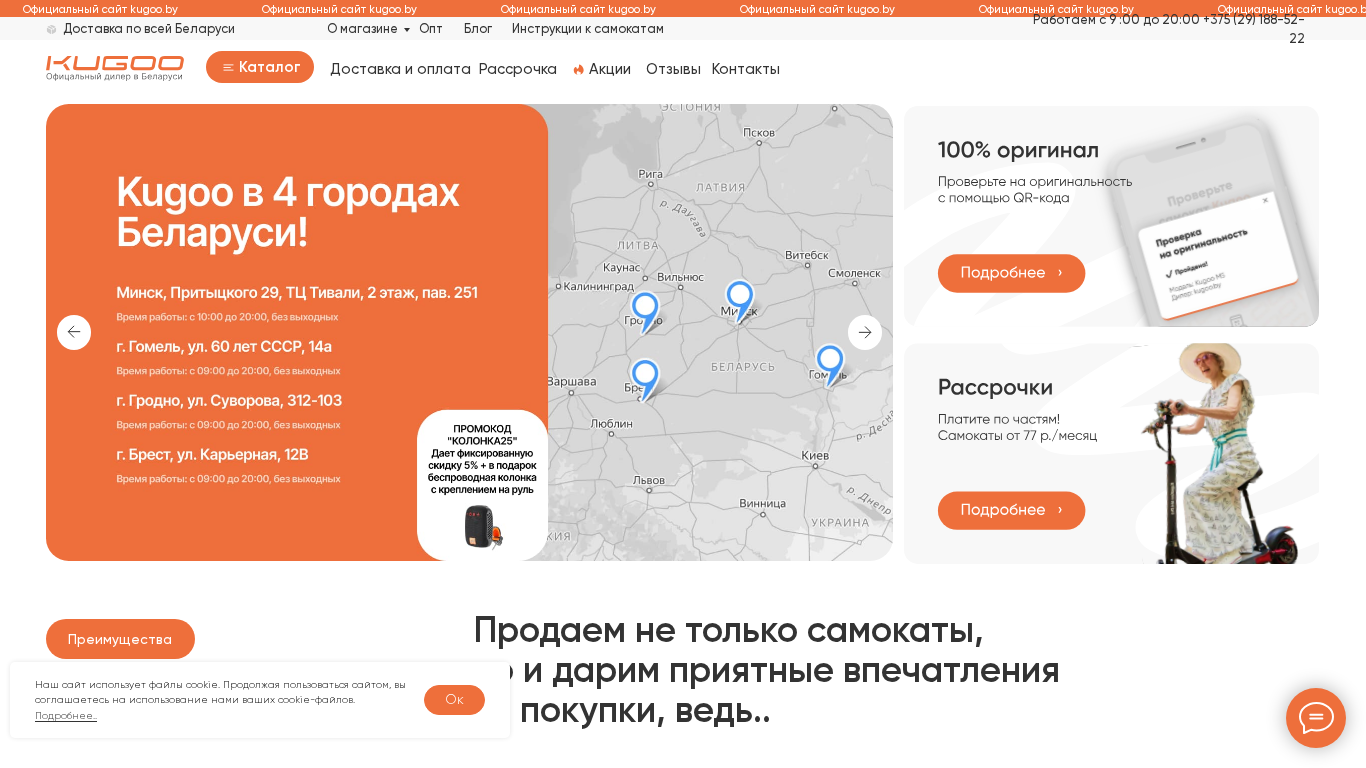Click the КОЛОНКА25 promo code badge

pos(482,485)
